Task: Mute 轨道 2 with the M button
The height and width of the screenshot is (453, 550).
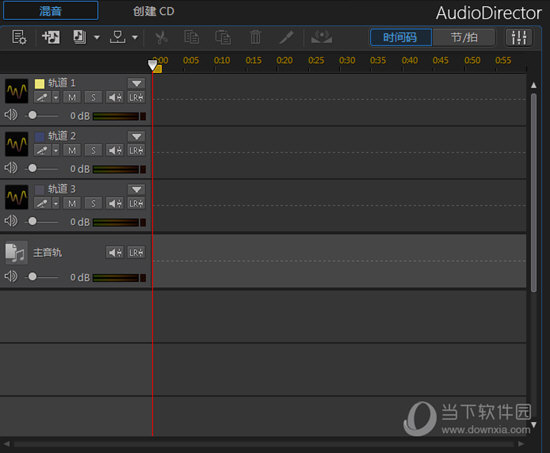Action: click(72, 150)
